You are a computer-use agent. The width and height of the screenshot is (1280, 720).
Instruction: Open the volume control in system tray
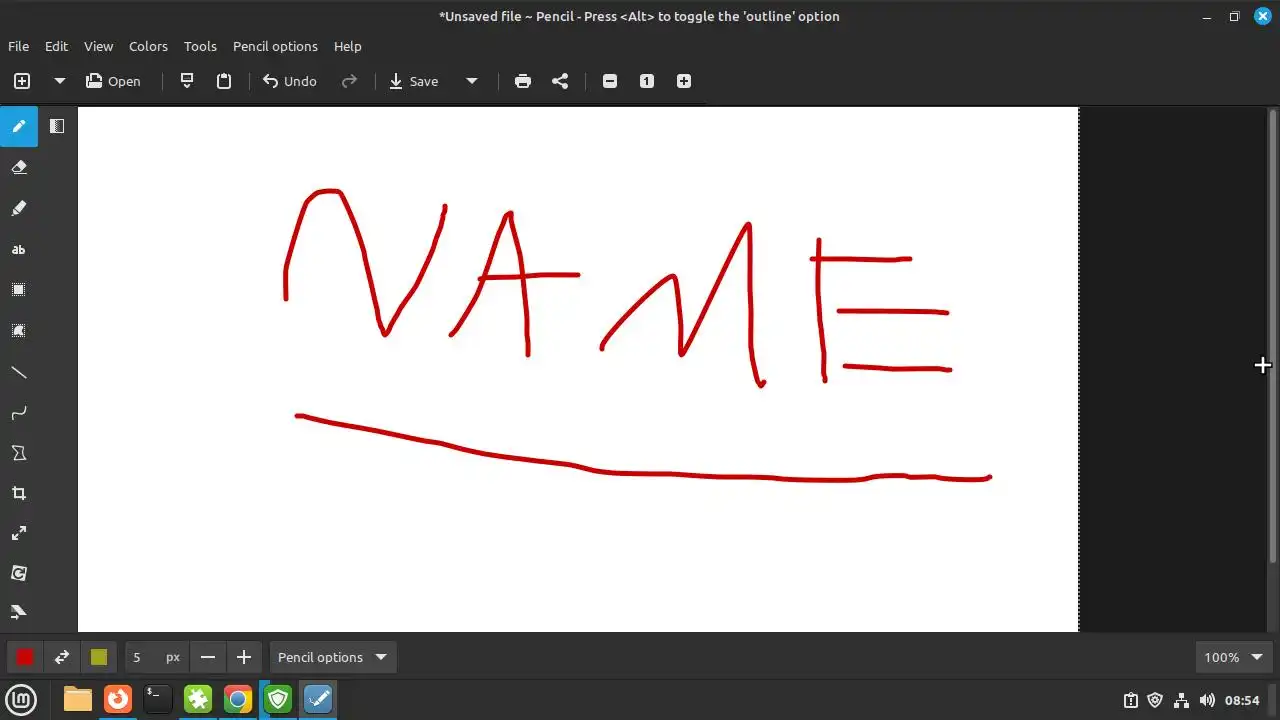[x=1207, y=700]
